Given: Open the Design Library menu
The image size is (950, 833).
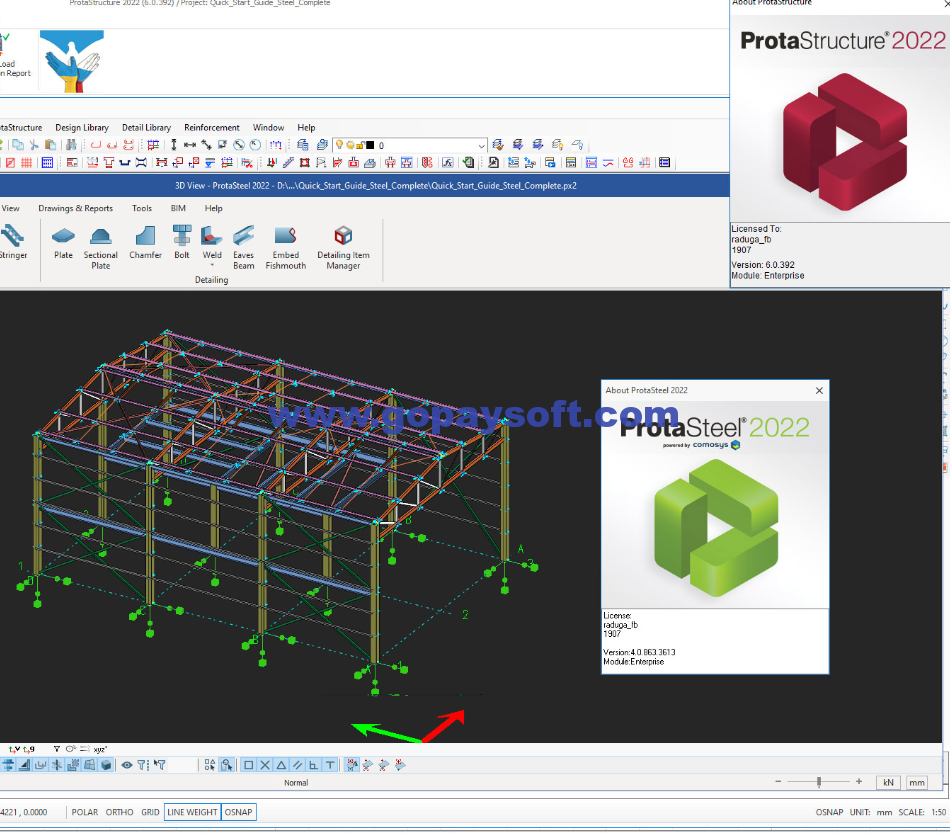Looking at the screenshot, I should (x=82, y=128).
